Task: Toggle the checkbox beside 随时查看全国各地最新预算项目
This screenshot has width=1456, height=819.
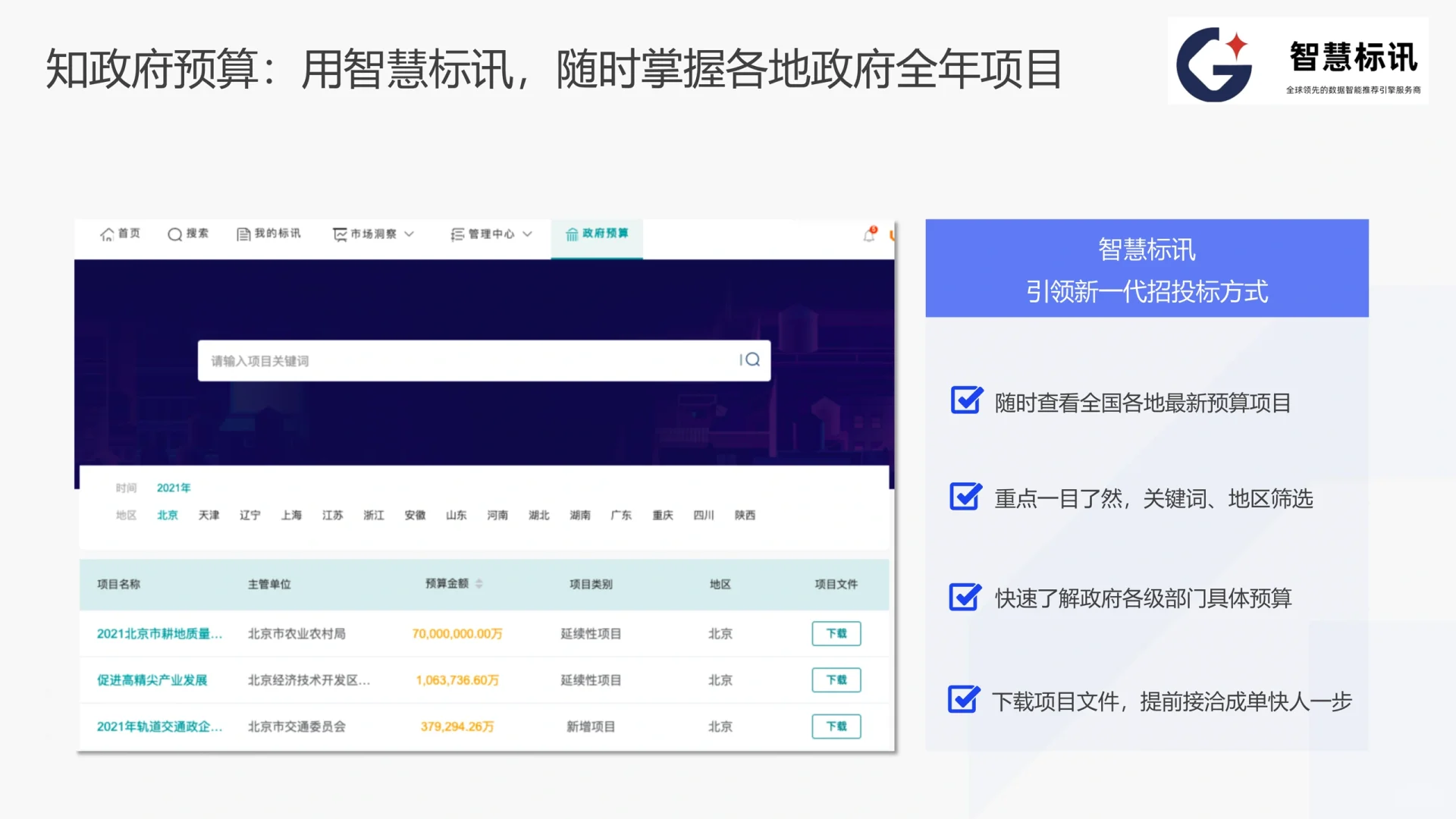Action: [x=964, y=401]
